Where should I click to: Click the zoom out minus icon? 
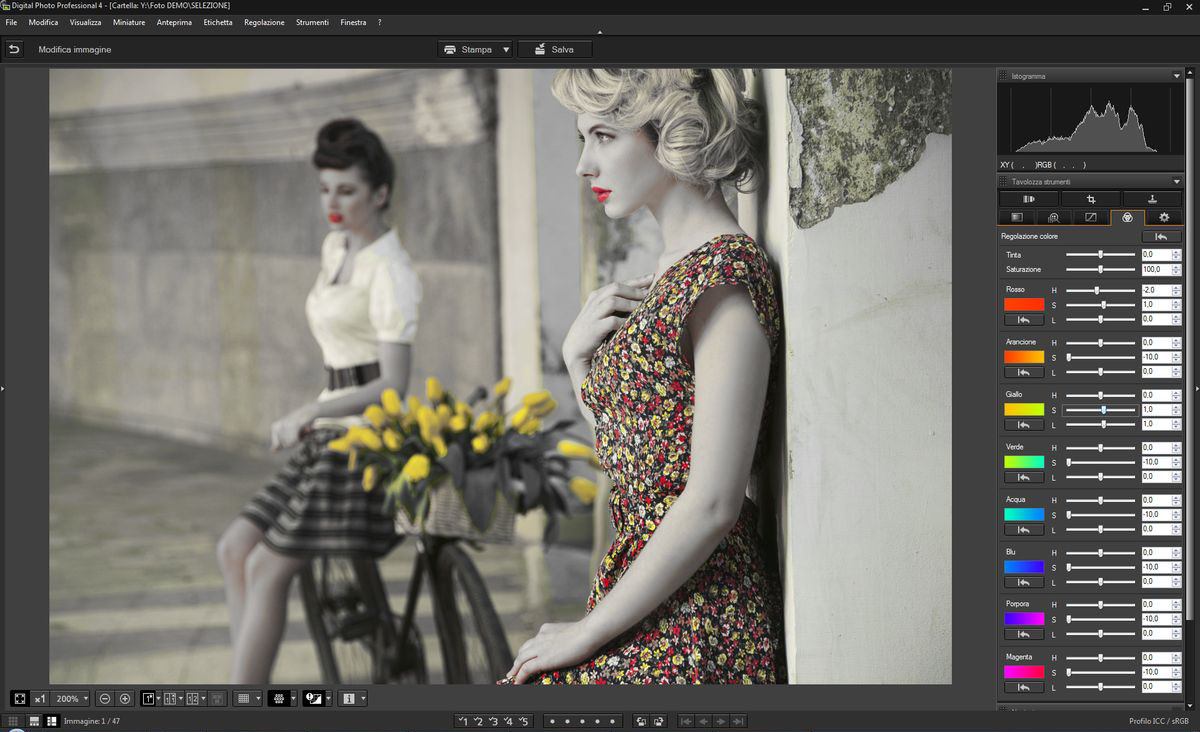tap(105, 699)
